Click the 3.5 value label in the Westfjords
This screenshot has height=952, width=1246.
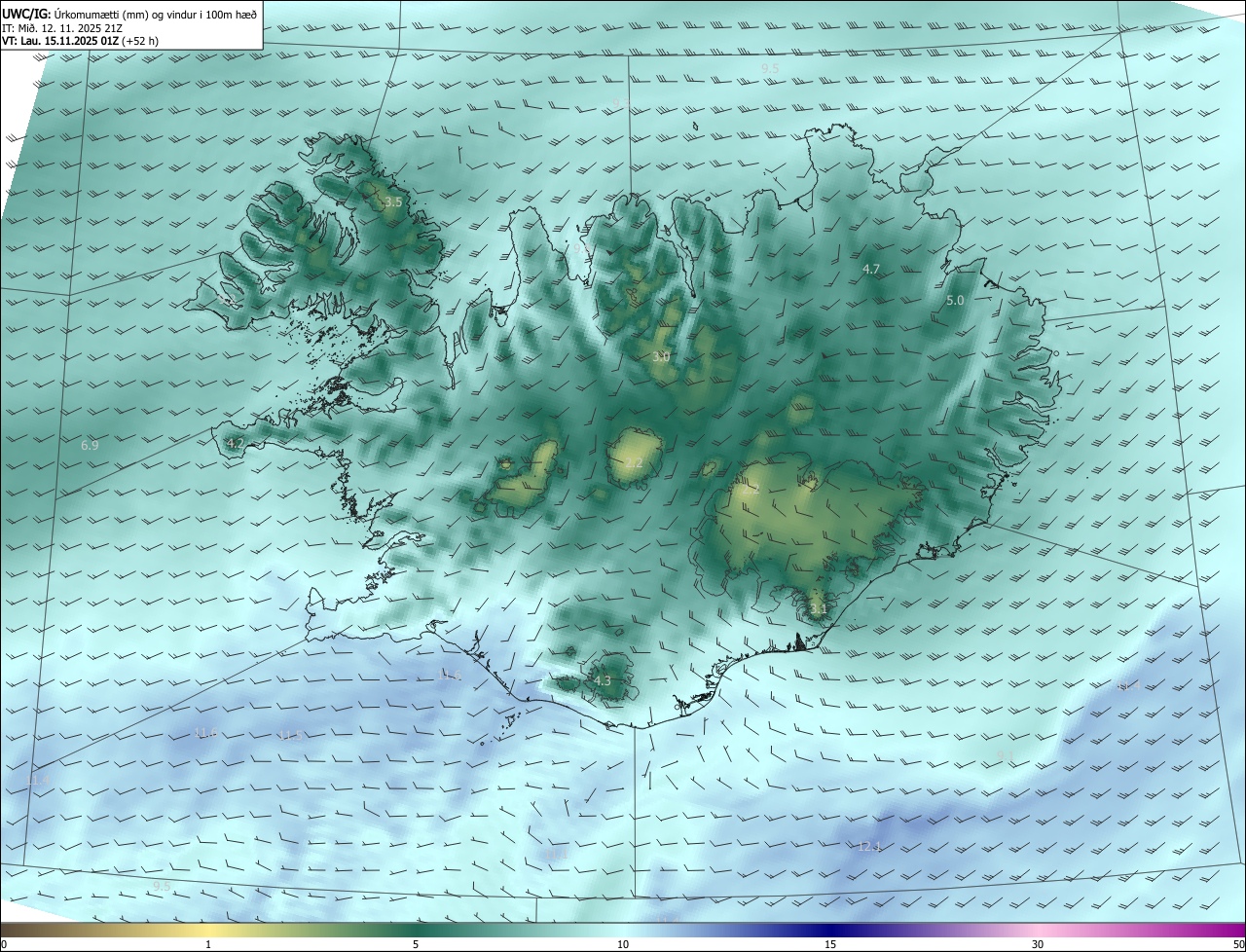point(393,202)
